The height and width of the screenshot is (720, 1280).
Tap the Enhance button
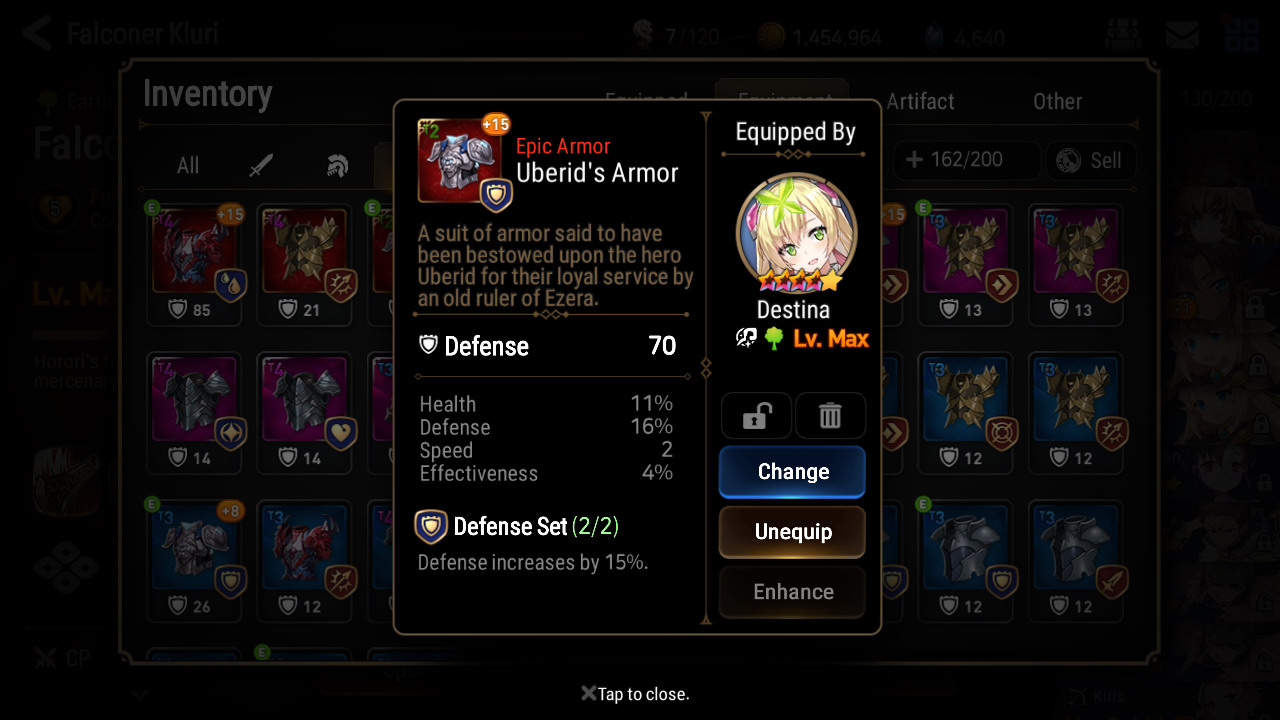(792, 592)
